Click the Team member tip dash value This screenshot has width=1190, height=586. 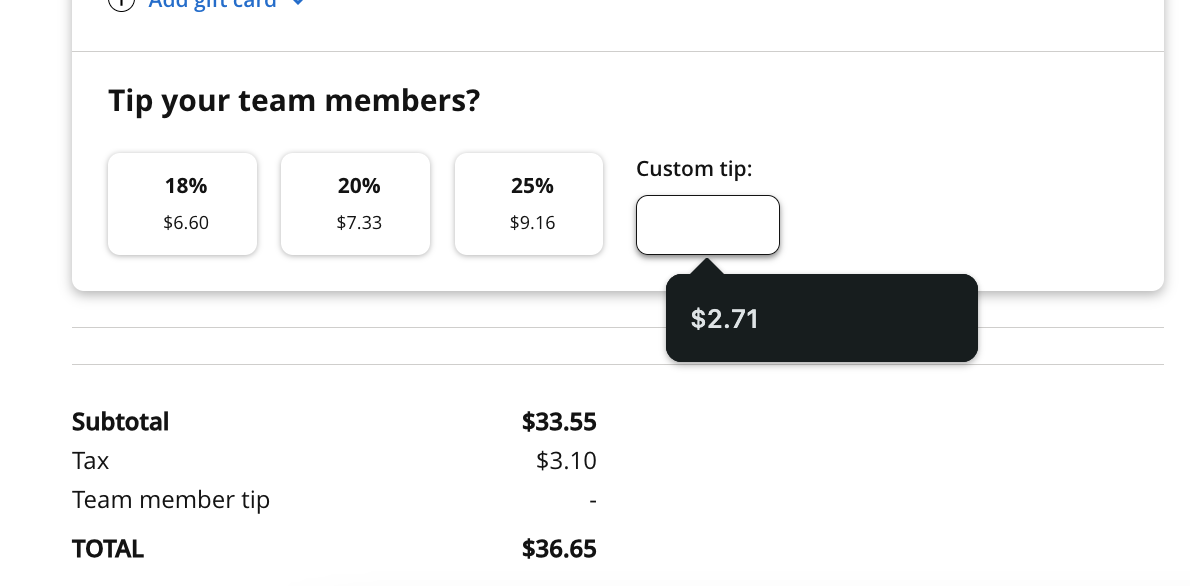pyautogui.click(x=592, y=499)
